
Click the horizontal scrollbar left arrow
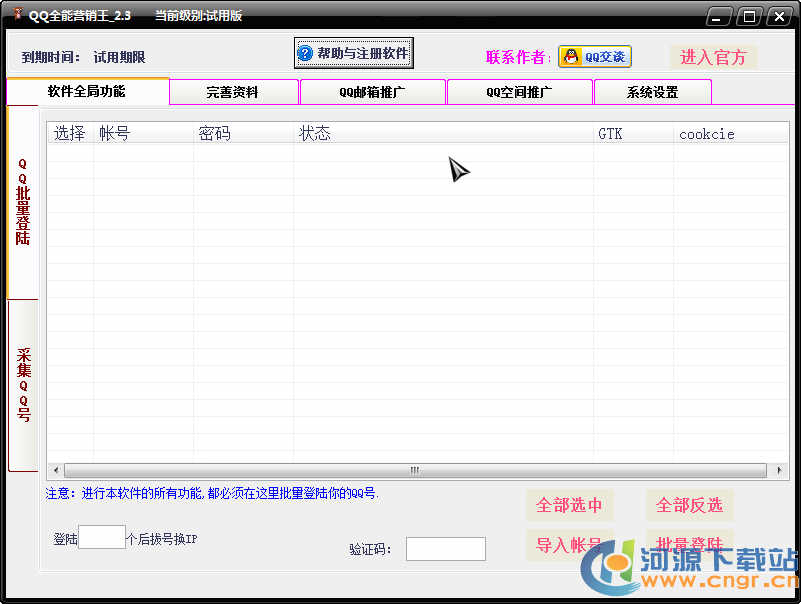(56, 470)
